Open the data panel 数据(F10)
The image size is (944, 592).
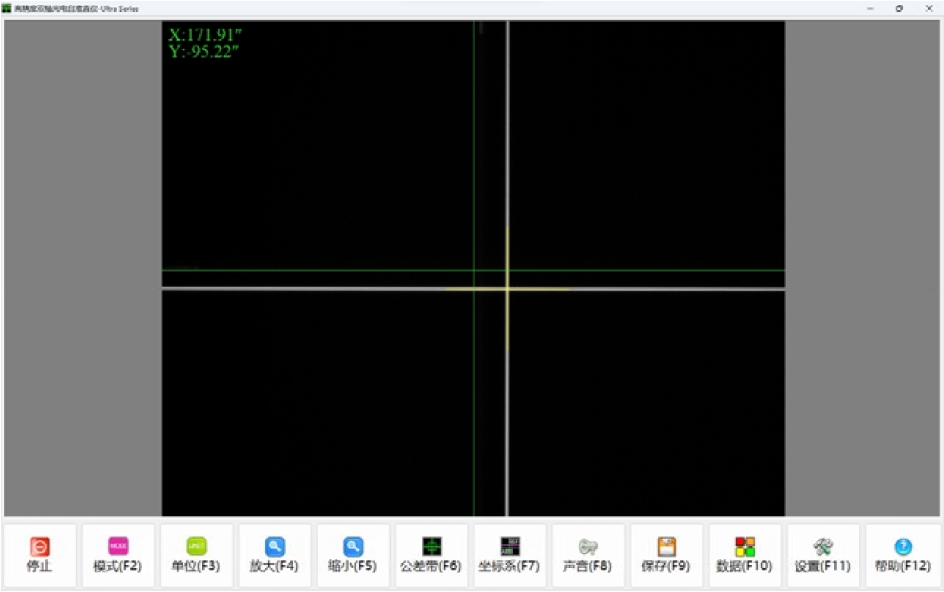pyautogui.click(x=745, y=555)
